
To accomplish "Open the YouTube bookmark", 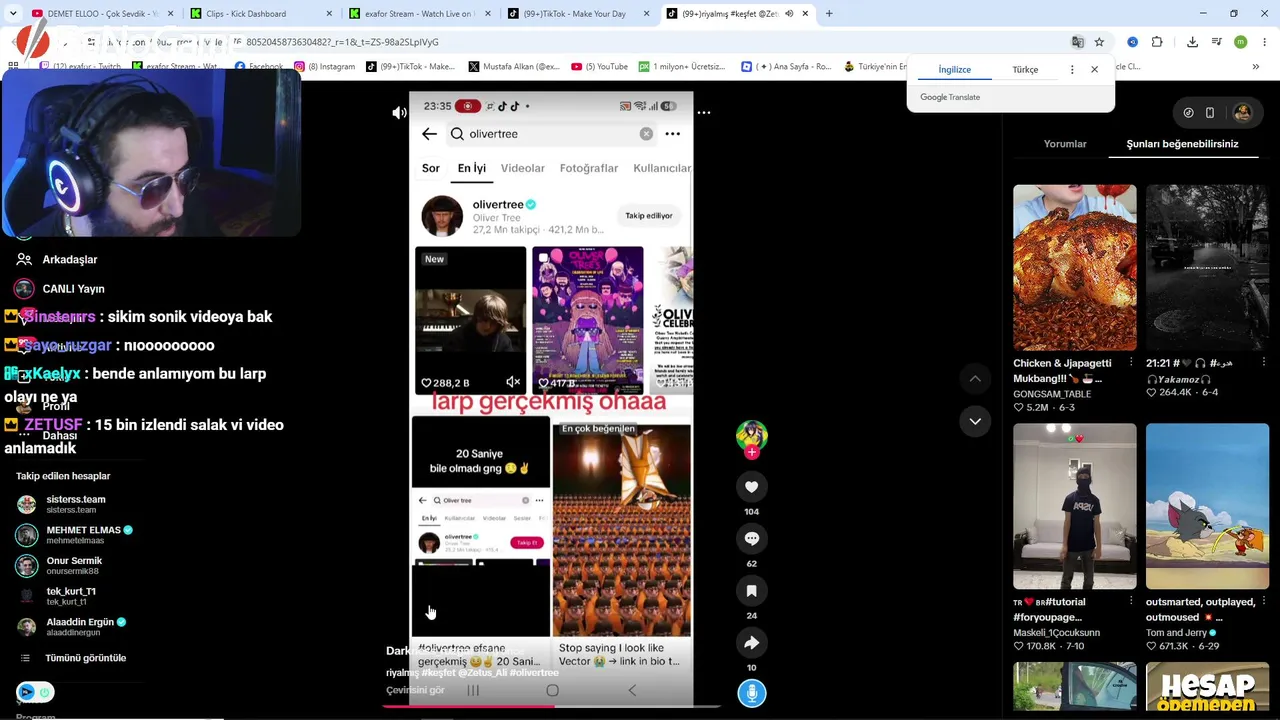I will pos(599,67).
